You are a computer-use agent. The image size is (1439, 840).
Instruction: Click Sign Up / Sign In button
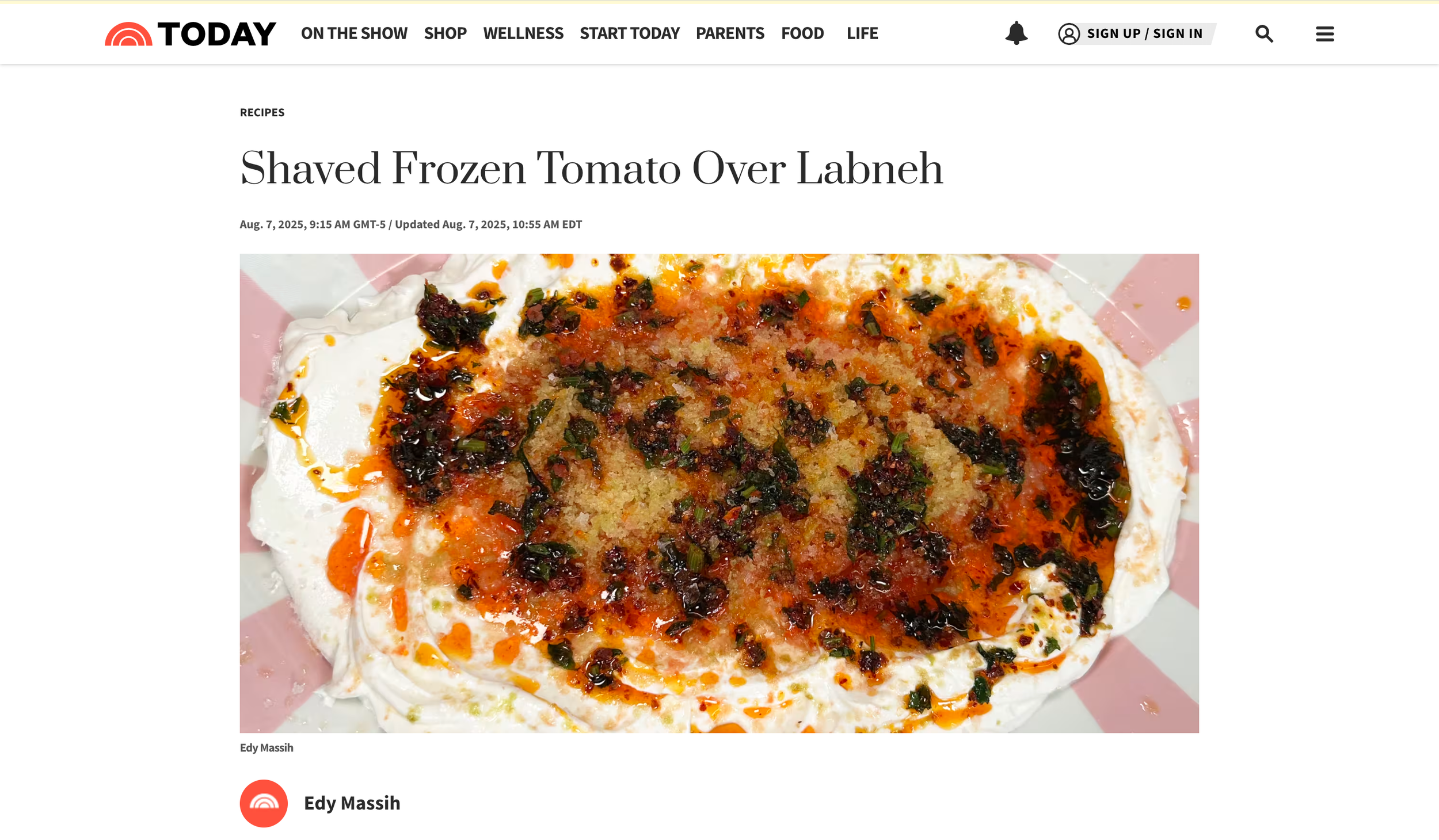(x=1144, y=34)
